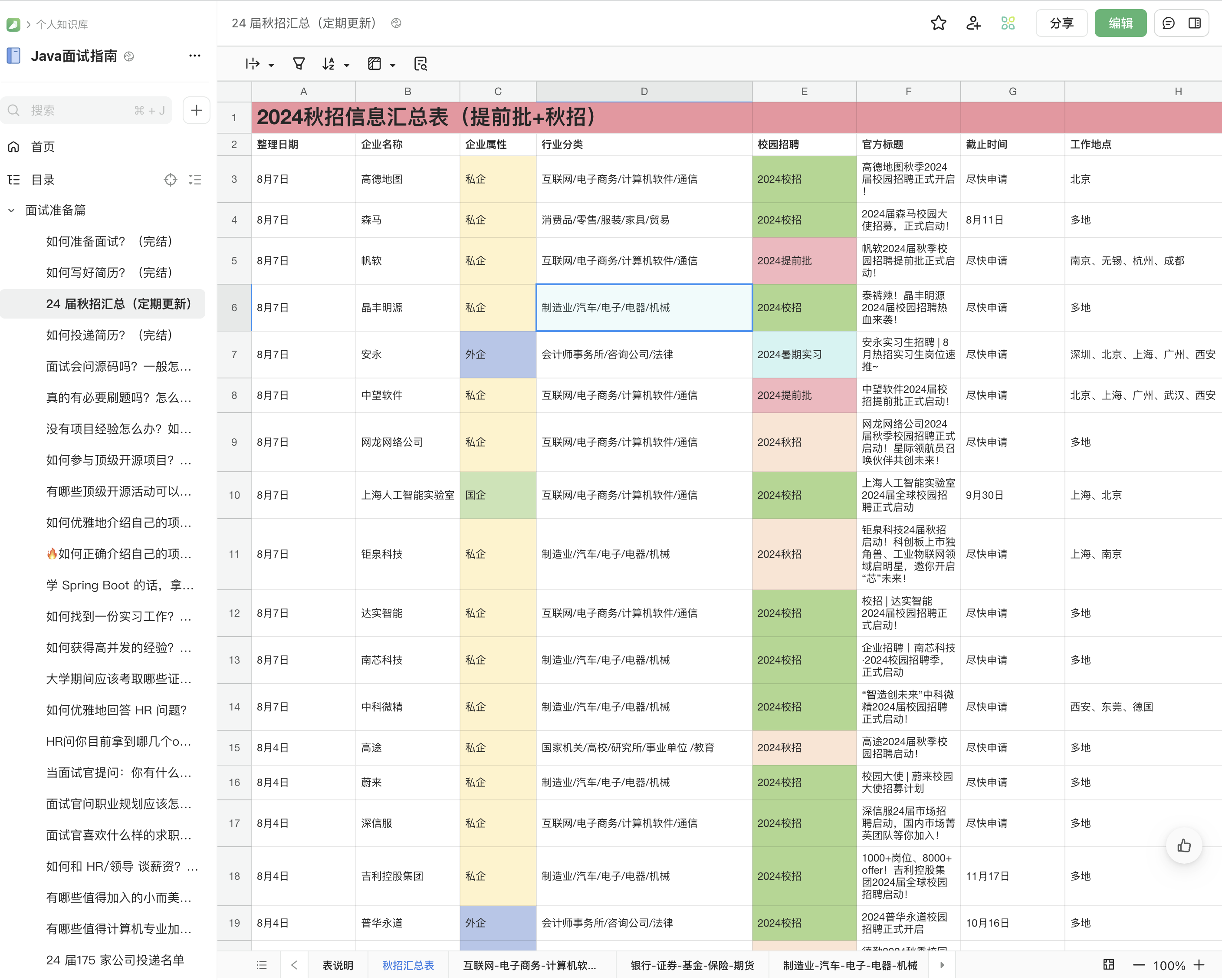
Task: Click the thumbs up like button
Action: point(1184,845)
